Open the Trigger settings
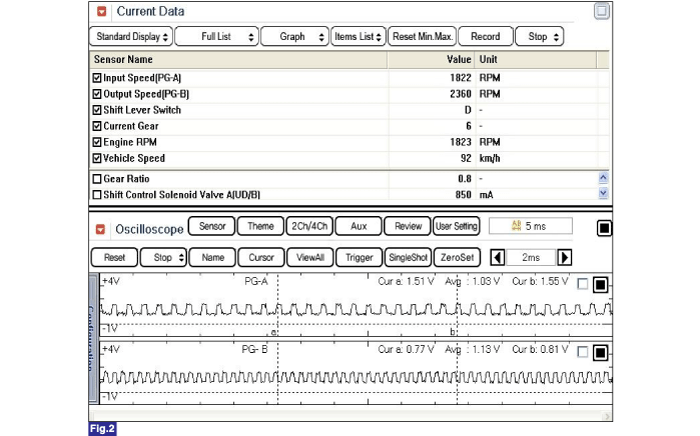Screen dimensions: 700x436 point(358,257)
